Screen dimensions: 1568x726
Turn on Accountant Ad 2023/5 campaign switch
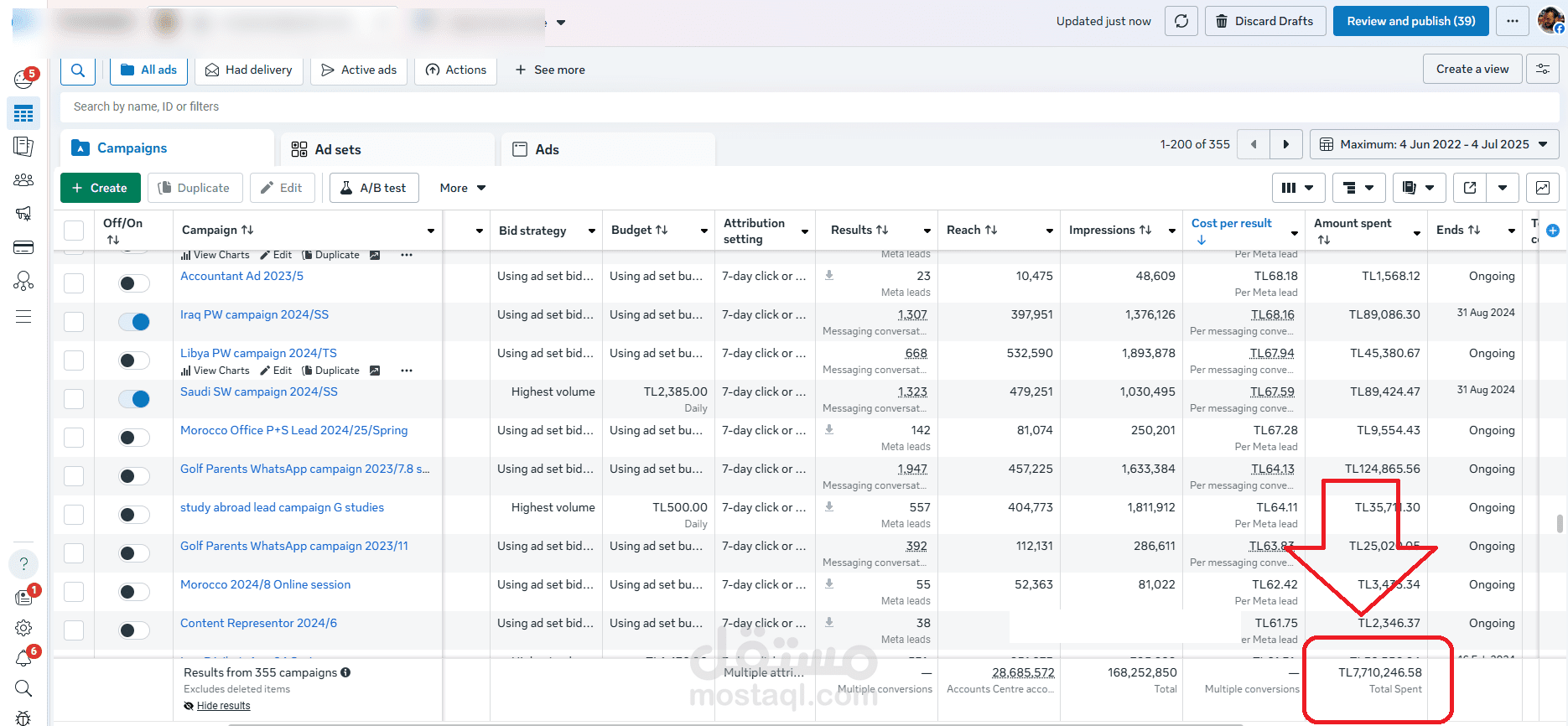(x=134, y=283)
